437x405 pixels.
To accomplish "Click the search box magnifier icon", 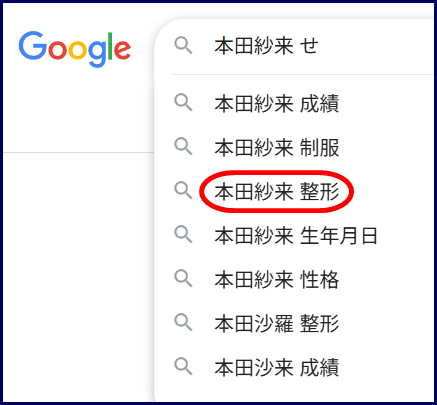I will point(183,46).
